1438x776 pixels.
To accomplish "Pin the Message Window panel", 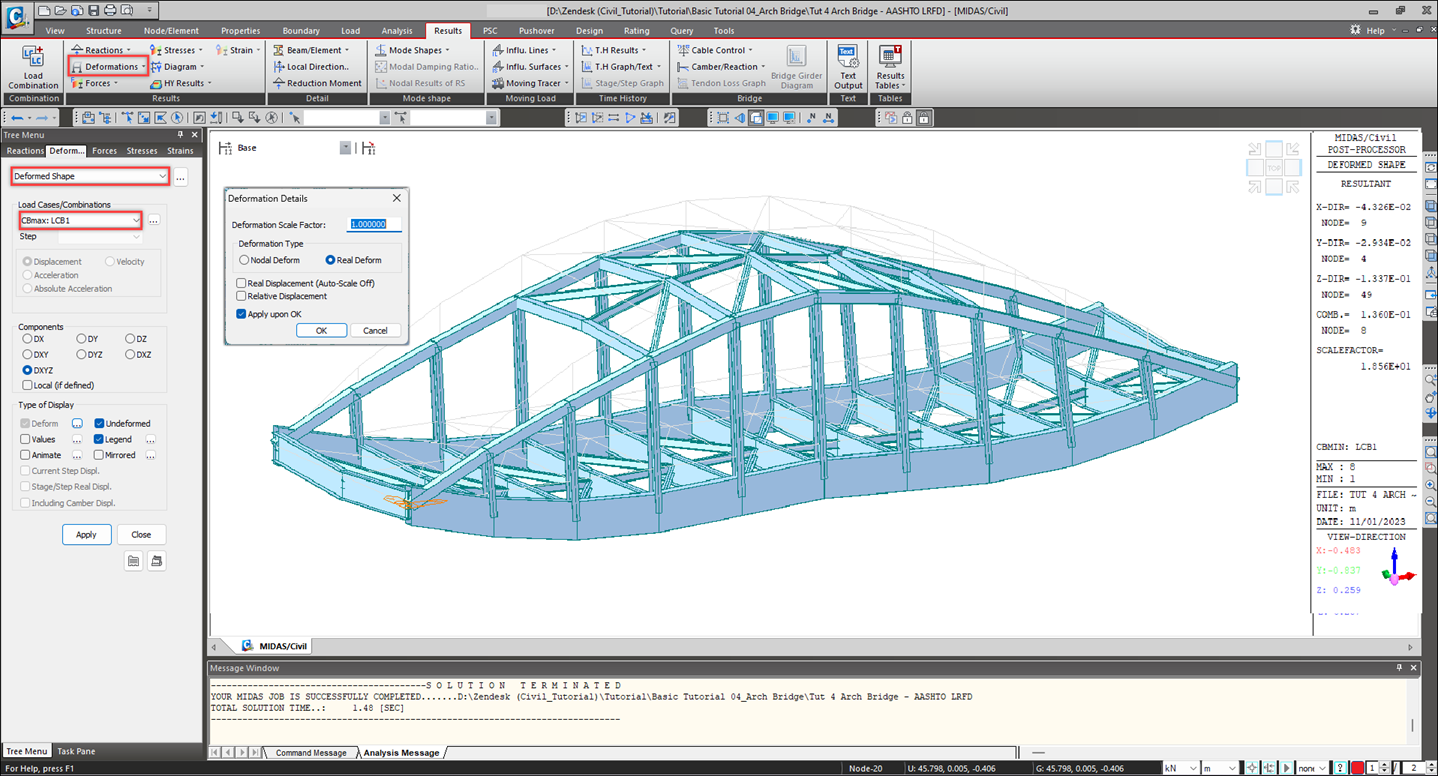I will coord(1399,667).
